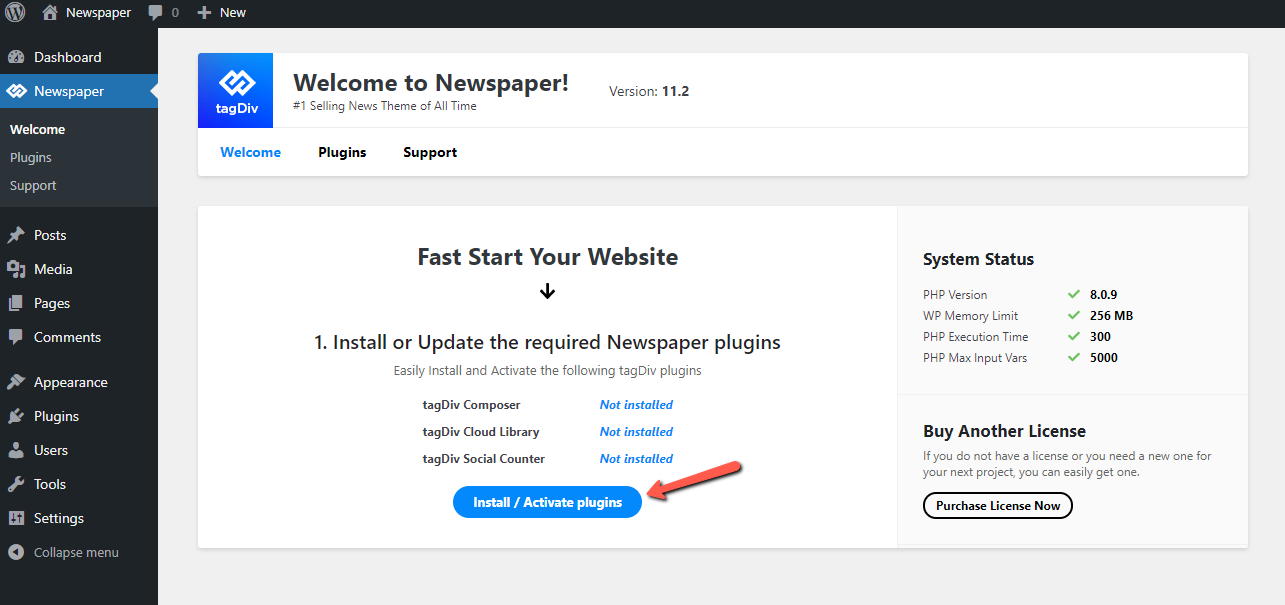Click the WordPress logo icon in admin bar
Image resolution: width=1285 pixels, height=605 pixels.
pyautogui.click(x=15, y=13)
